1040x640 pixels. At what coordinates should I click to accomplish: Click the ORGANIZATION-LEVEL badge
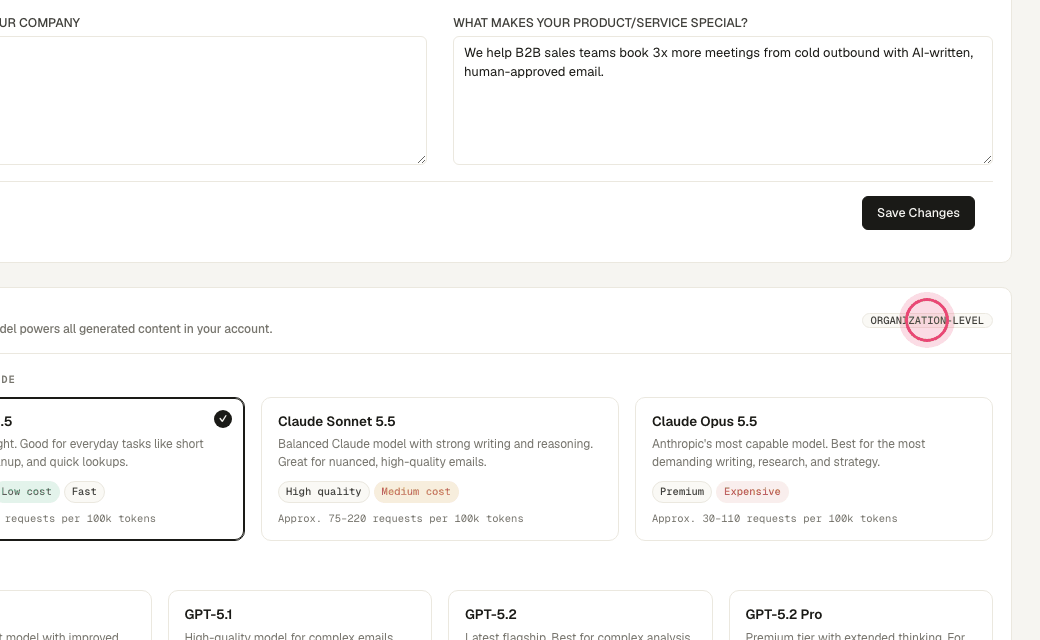[x=927, y=320]
